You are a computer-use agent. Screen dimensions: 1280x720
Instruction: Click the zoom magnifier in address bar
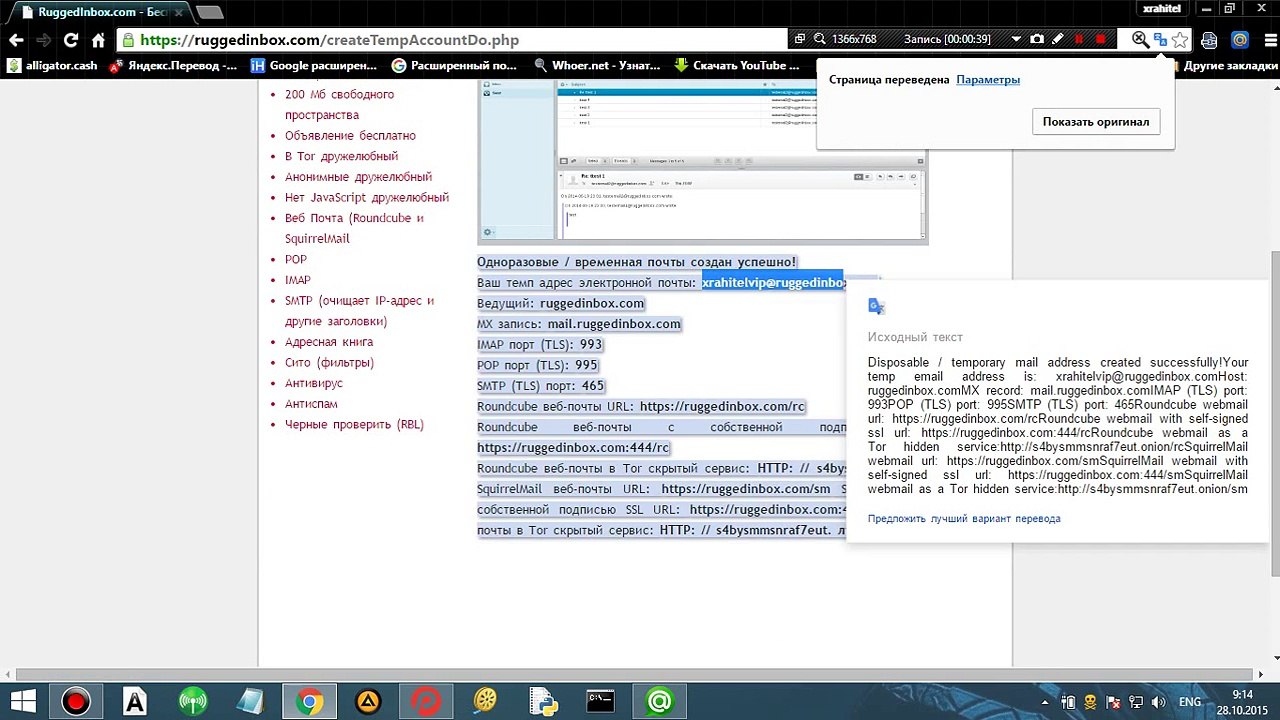point(1140,40)
